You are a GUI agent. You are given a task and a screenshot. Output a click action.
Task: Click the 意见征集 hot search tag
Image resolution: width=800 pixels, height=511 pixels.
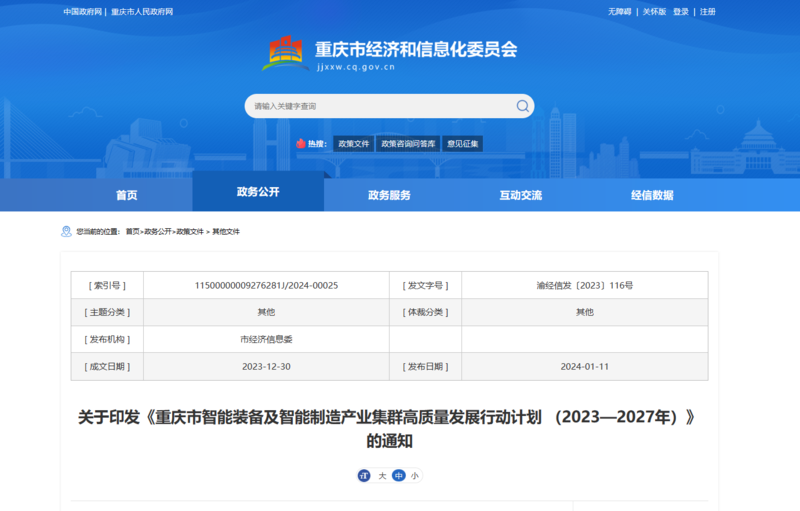pyautogui.click(x=463, y=144)
